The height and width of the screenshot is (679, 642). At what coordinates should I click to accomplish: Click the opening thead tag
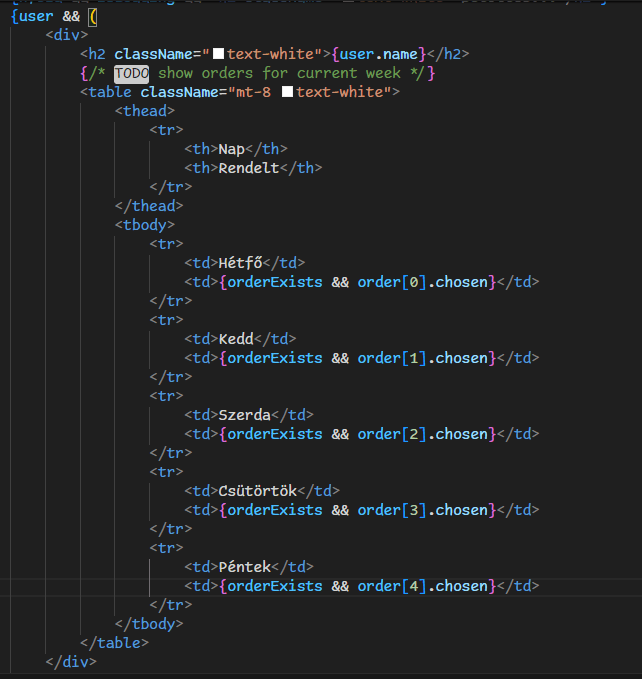tap(145, 111)
